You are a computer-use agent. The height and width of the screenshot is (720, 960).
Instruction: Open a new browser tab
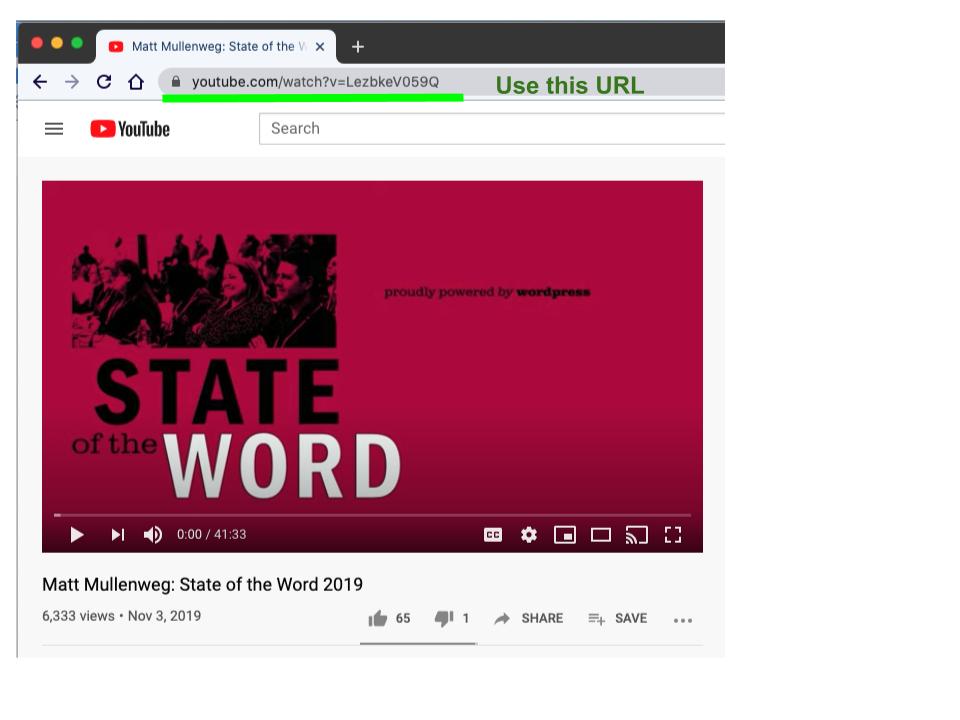point(357,46)
